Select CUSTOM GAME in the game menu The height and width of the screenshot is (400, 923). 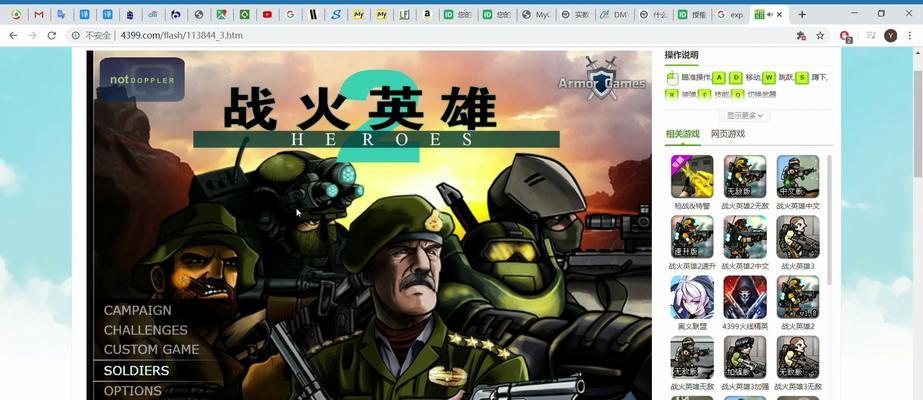pyautogui.click(x=151, y=349)
